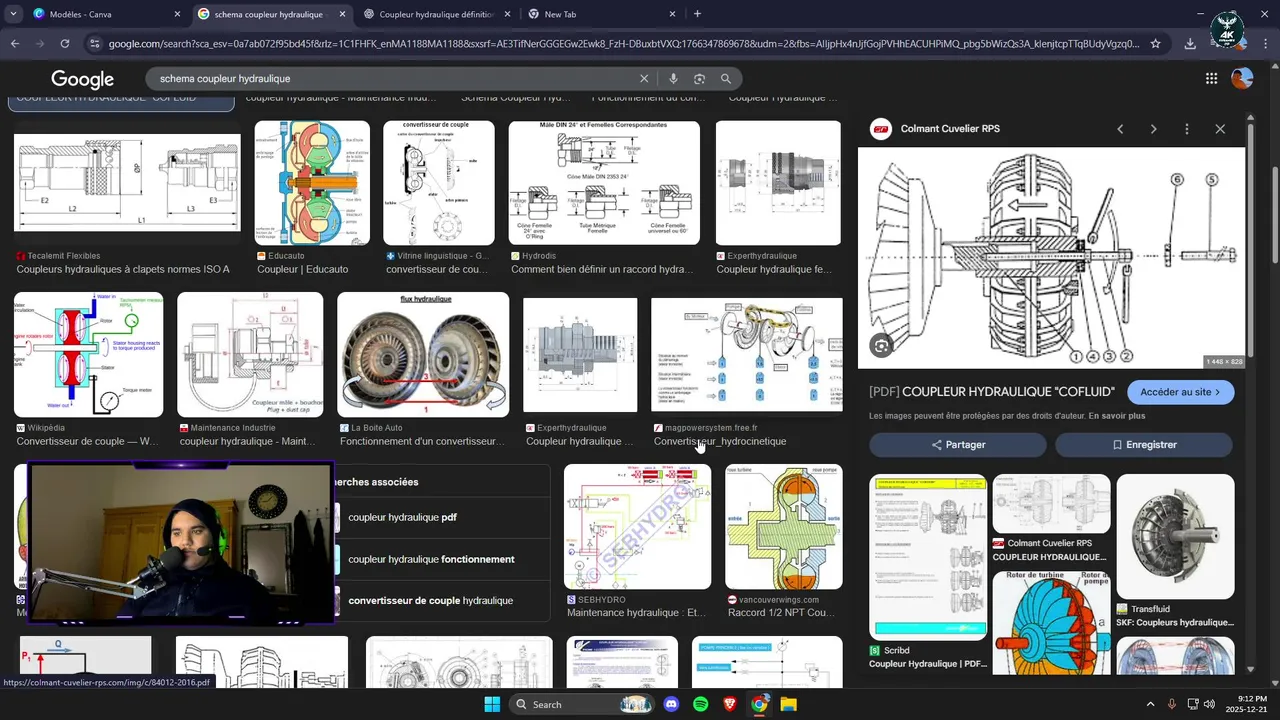This screenshot has width=1280, height=720.
Task: Open the Tecalemit Flexibles coupleurs image result
Action: [127, 183]
